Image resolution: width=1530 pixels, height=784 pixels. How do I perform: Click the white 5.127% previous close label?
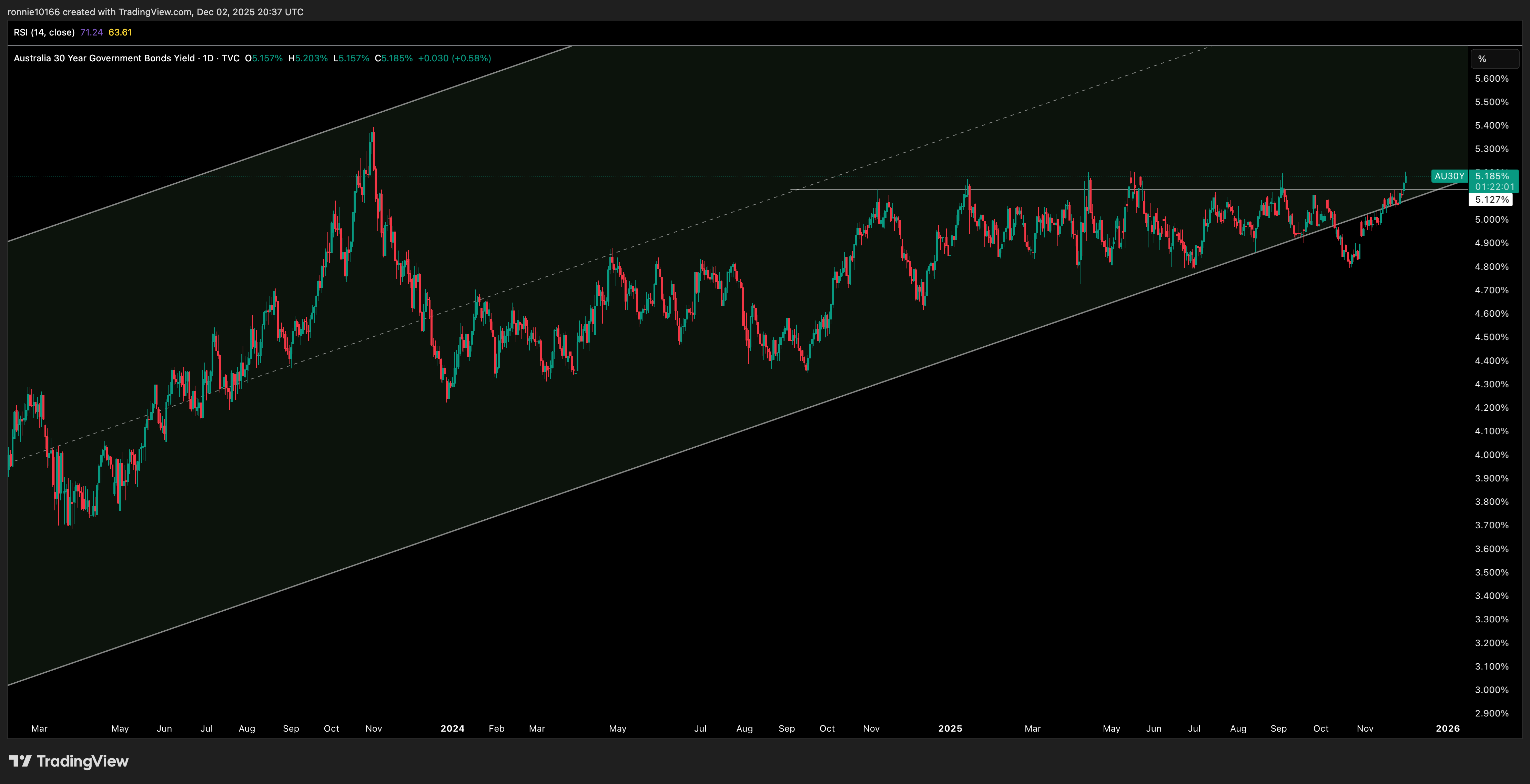[1492, 200]
